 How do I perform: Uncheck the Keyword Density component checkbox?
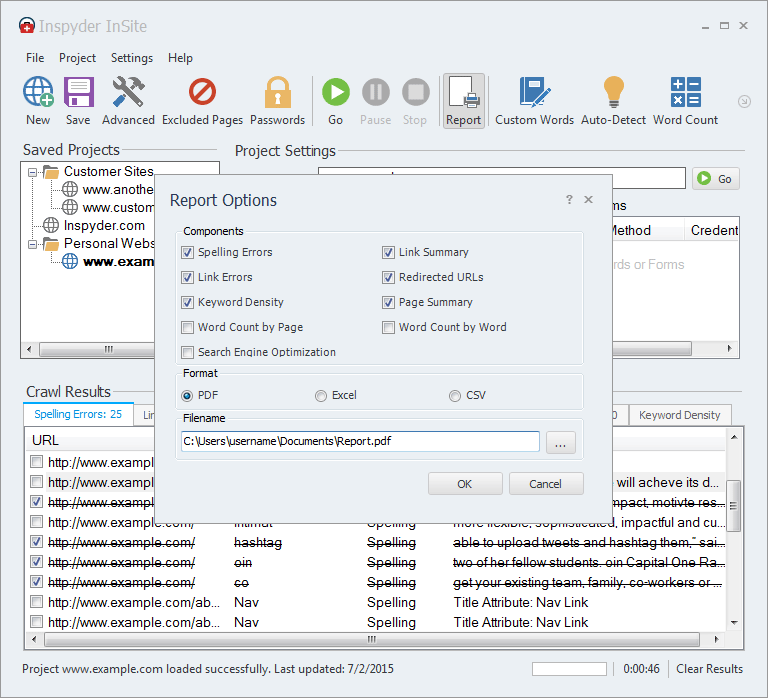pyautogui.click(x=187, y=302)
